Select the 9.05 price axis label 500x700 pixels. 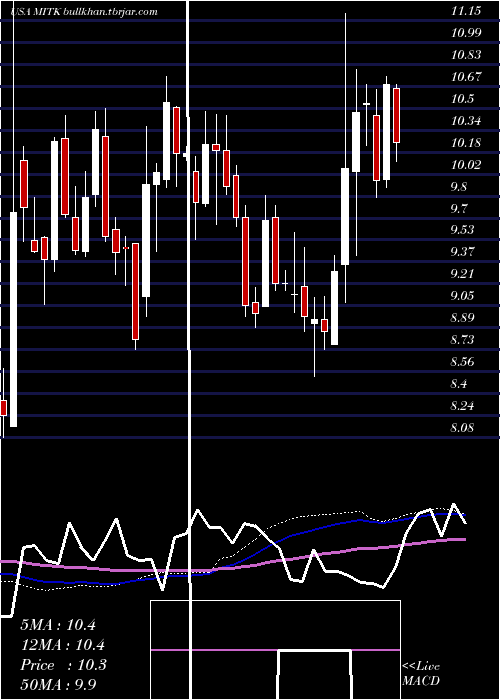click(462, 295)
